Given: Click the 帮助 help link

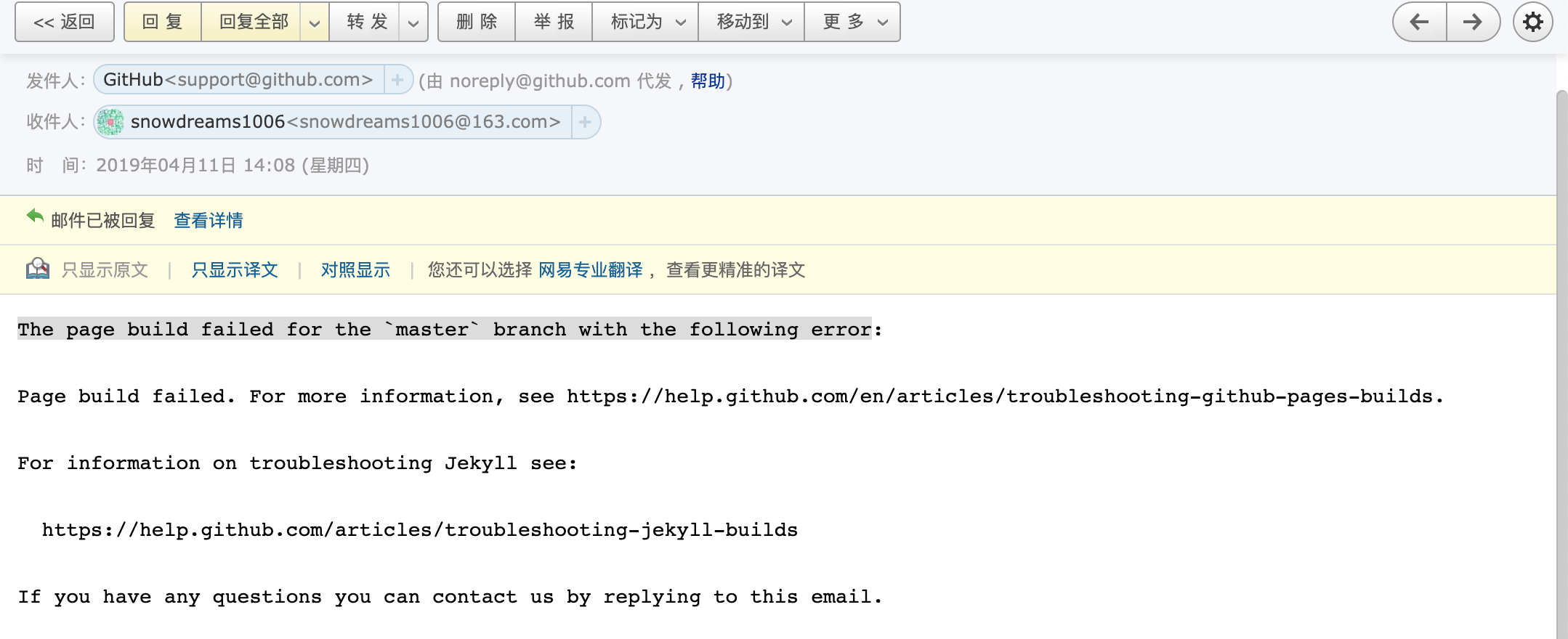Looking at the screenshot, I should point(708,81).
